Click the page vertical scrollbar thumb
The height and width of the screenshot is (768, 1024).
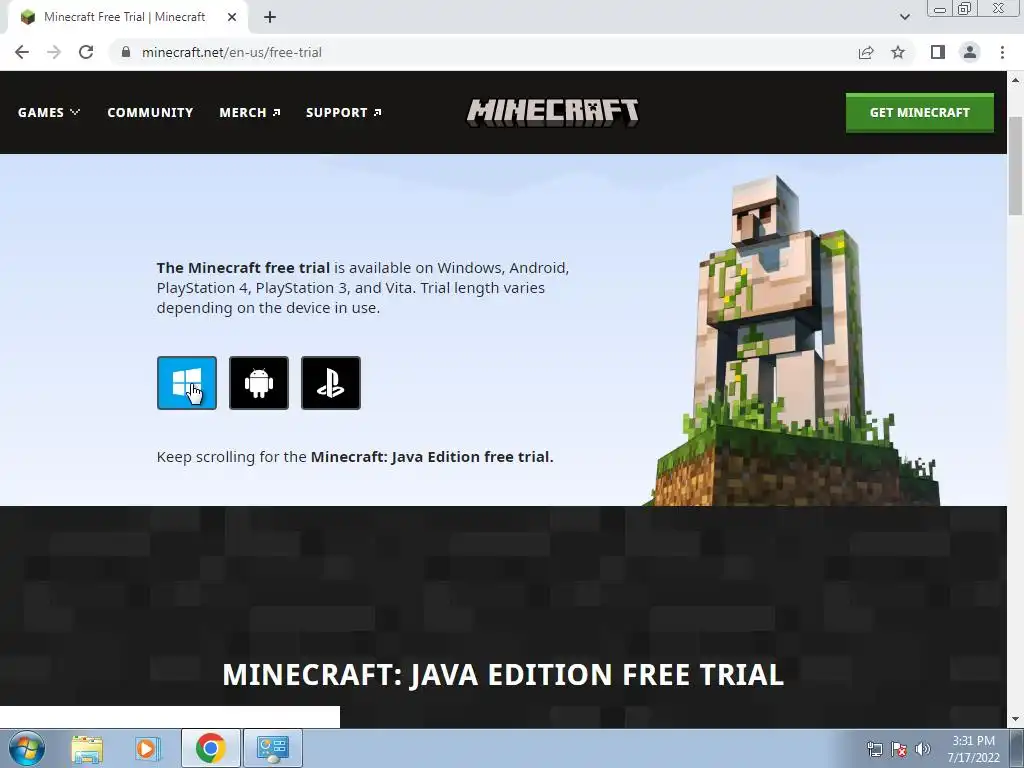click(x=1016, y=167)
